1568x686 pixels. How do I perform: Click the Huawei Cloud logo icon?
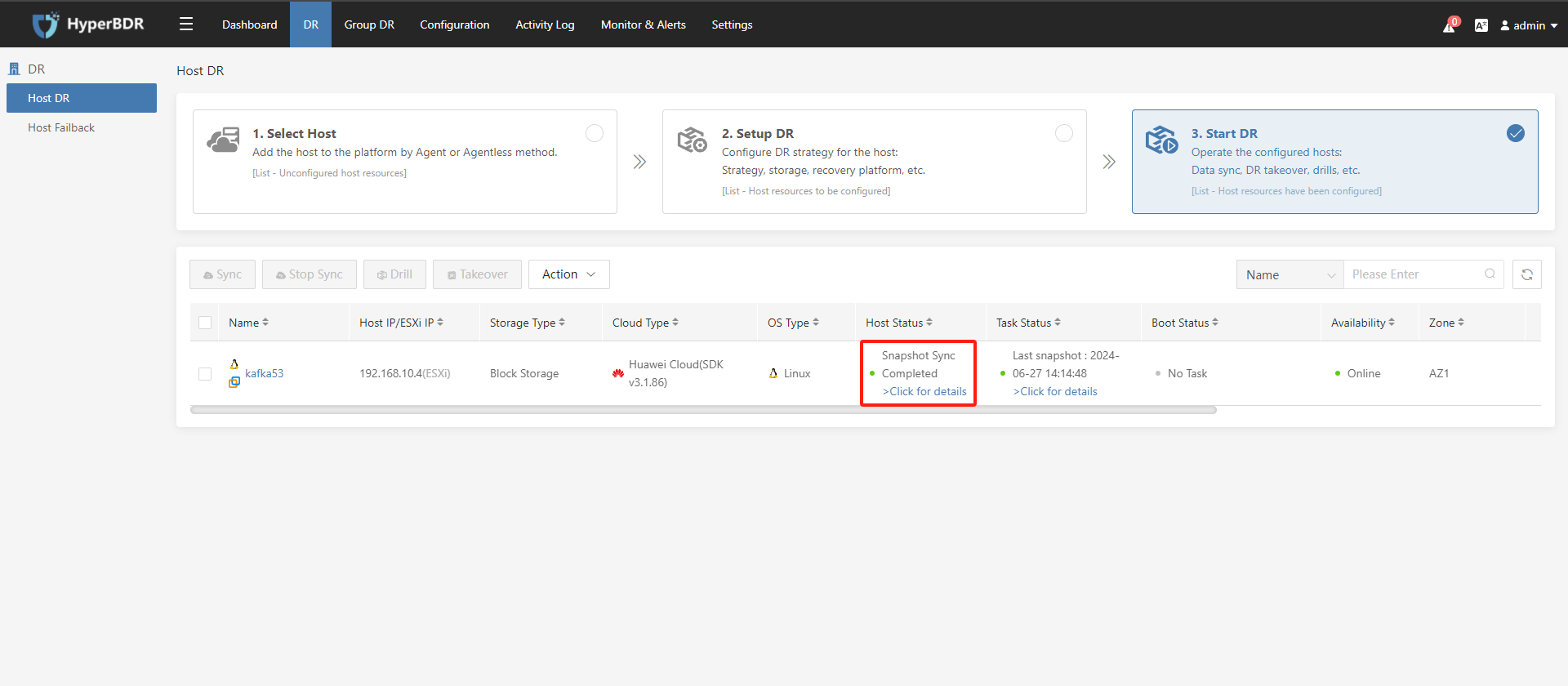coord(618,373)
